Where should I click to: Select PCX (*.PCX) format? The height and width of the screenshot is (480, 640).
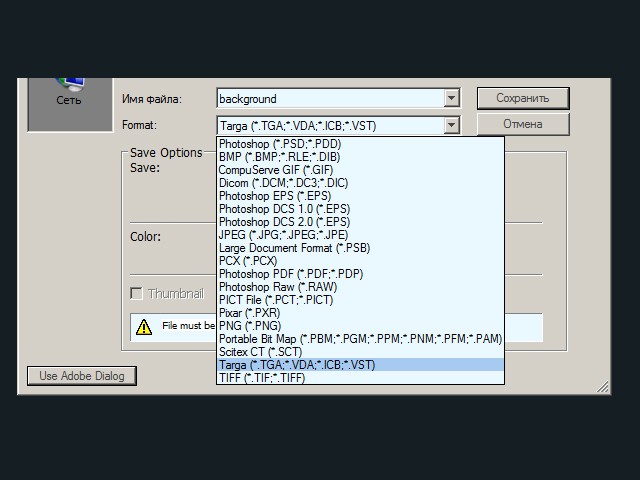click(360, 261)
